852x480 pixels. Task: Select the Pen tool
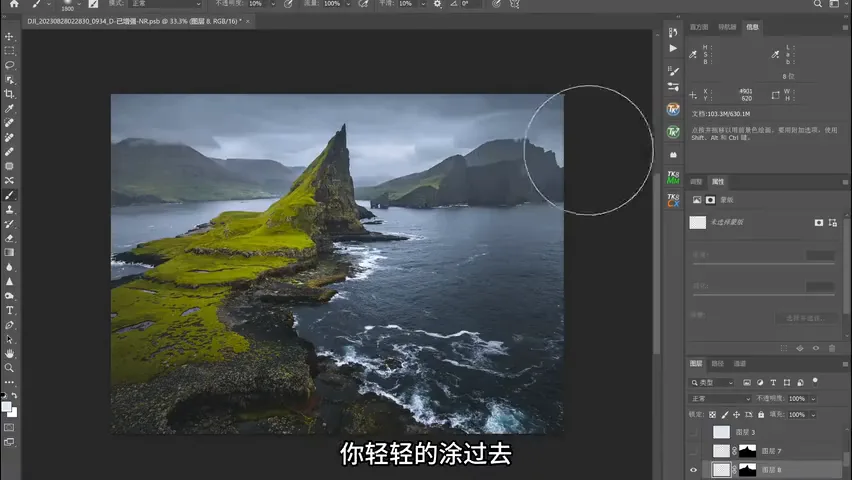(9, 325)
